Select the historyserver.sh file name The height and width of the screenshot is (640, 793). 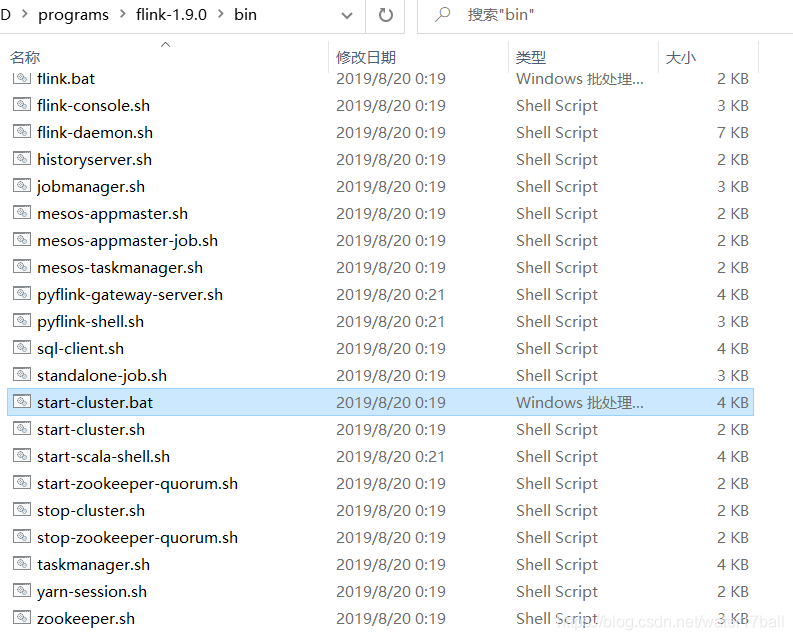(95, 159)
